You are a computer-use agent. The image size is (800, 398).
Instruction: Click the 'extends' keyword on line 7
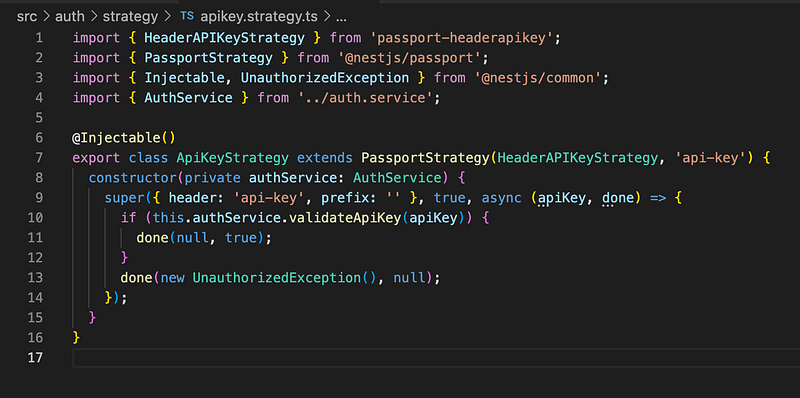click(x=324, y=158)
